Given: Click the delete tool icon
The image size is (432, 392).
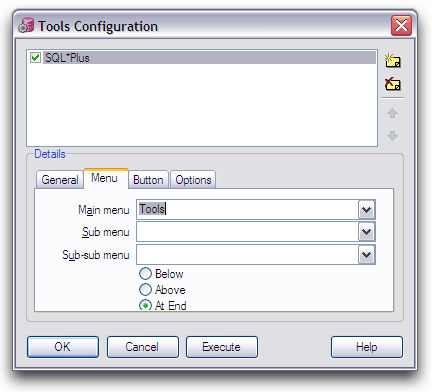Looking at the screenshot, I should pyautogui.click(x=393, y=84).
